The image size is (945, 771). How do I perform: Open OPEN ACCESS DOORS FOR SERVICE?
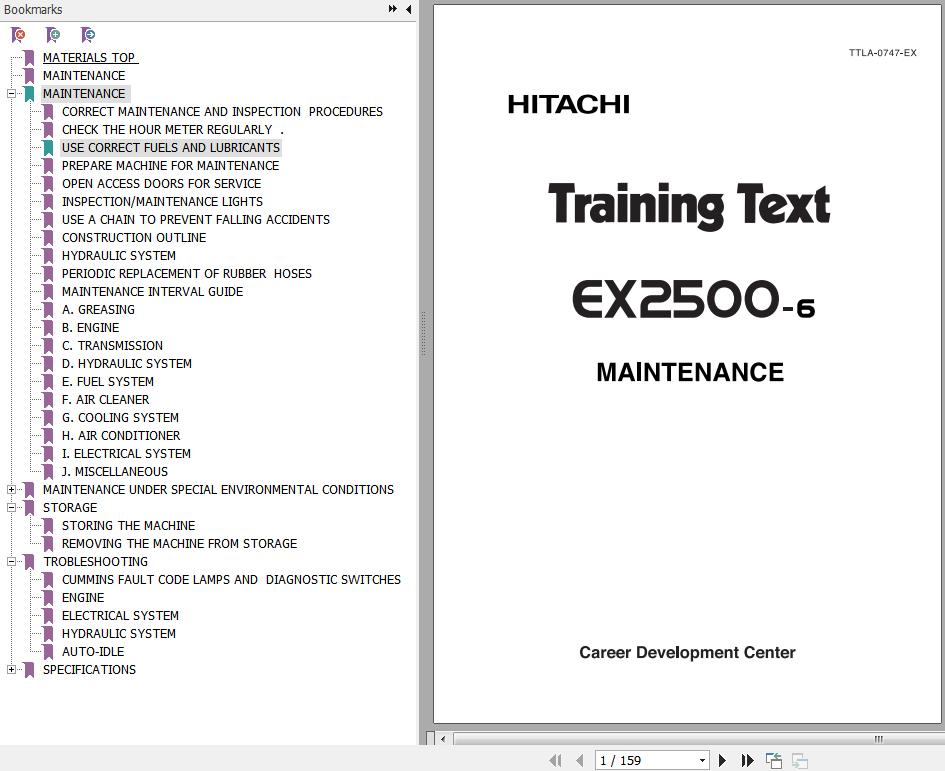[x=161, y=183]
